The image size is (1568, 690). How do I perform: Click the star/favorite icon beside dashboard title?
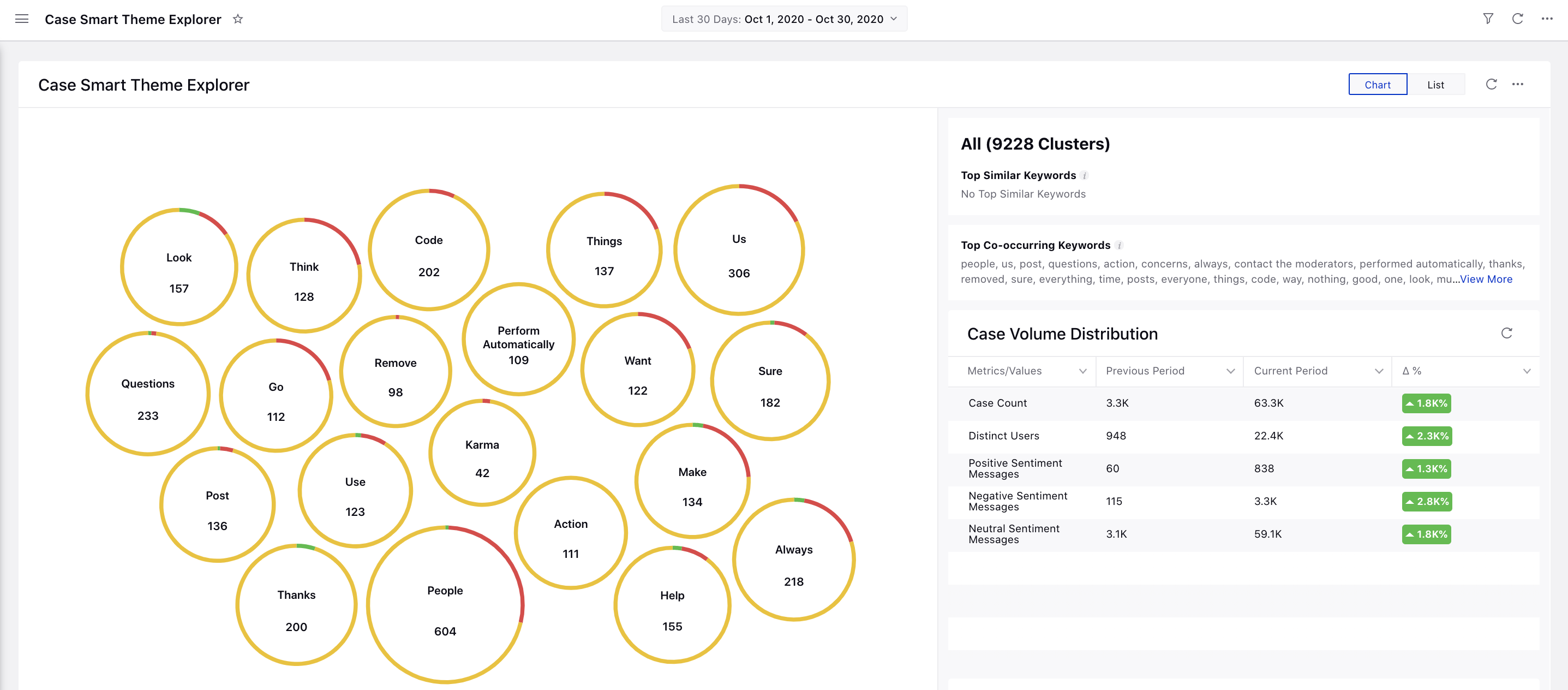[238, 19]
